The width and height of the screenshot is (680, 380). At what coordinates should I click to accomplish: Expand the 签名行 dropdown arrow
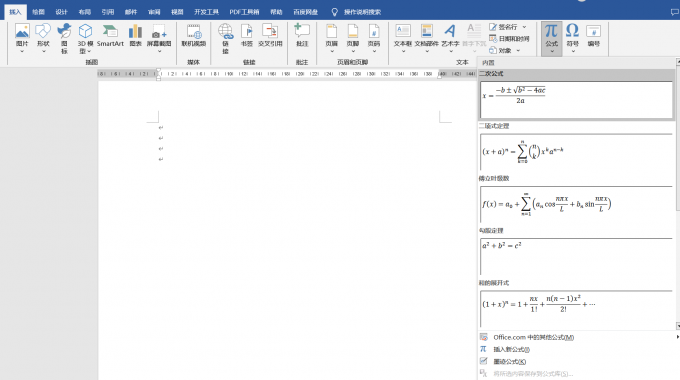pyautogui.click(x=524, y=27)
